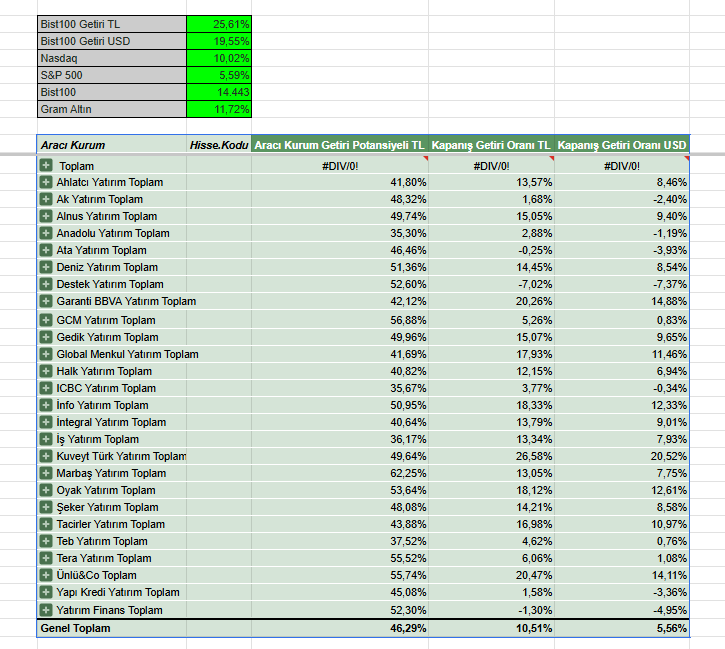Select #DIV/0! in Kapanış Getiri USD column
The image size is (725, 649).
[x=622, y=165]
